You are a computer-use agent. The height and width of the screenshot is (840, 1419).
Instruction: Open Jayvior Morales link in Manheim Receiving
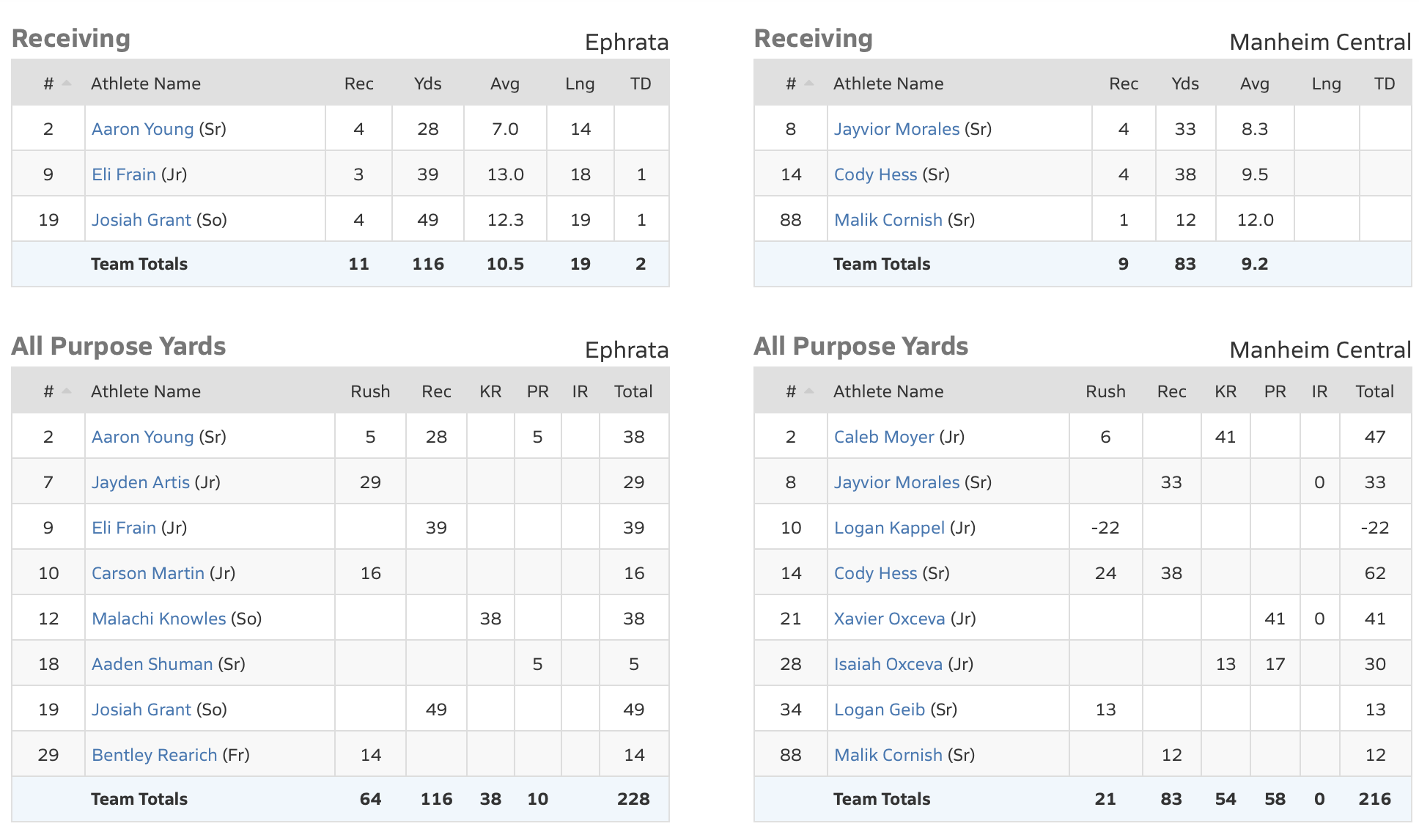(896, 129)
